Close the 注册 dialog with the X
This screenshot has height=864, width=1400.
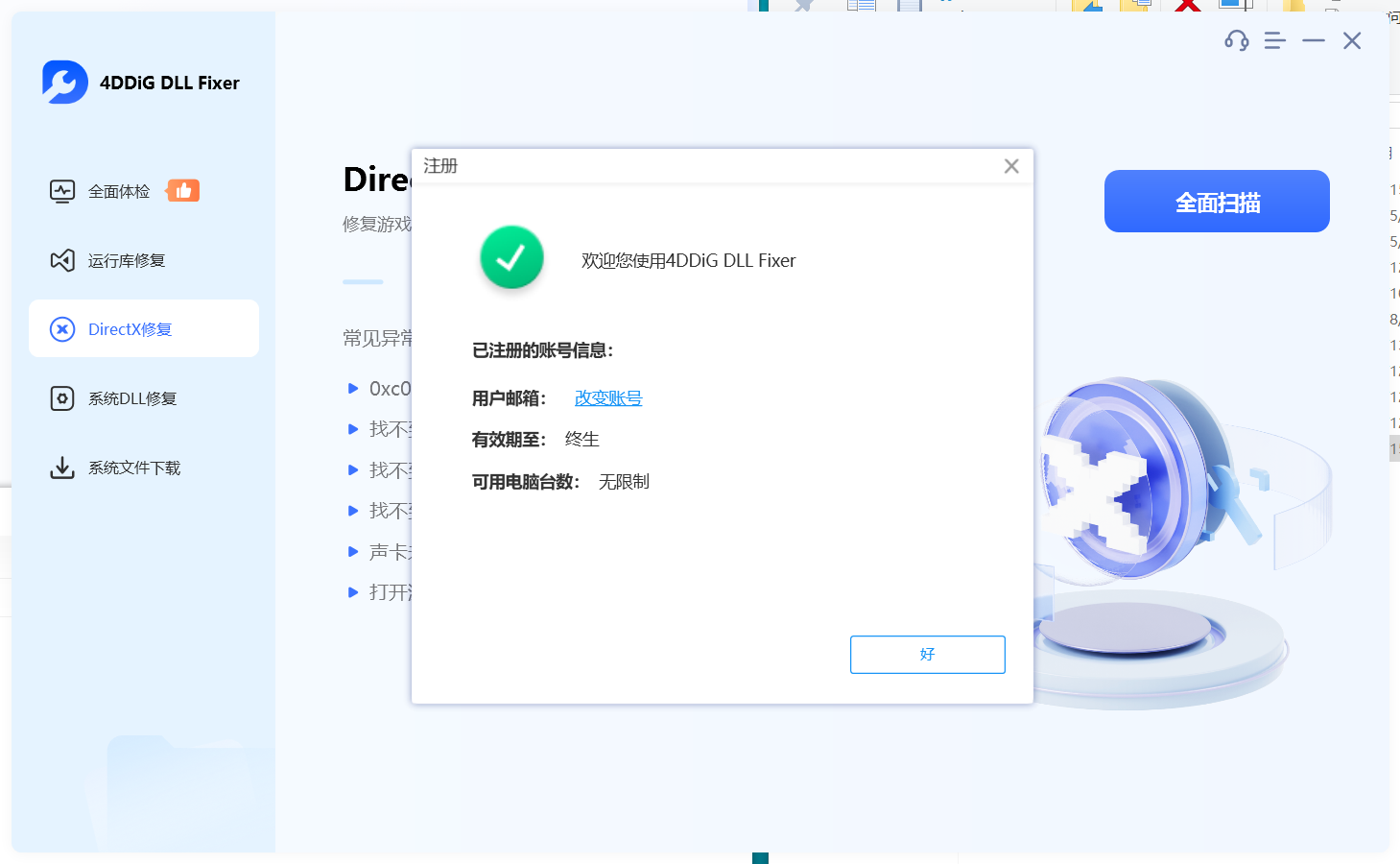[1011, 166]
